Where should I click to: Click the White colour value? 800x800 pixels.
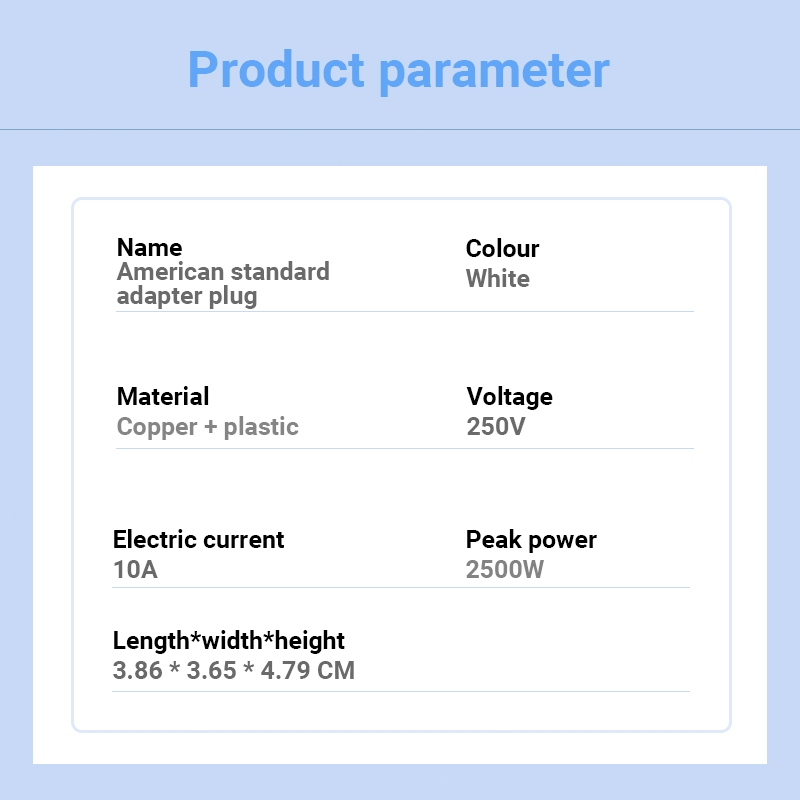tap(497, 279)
